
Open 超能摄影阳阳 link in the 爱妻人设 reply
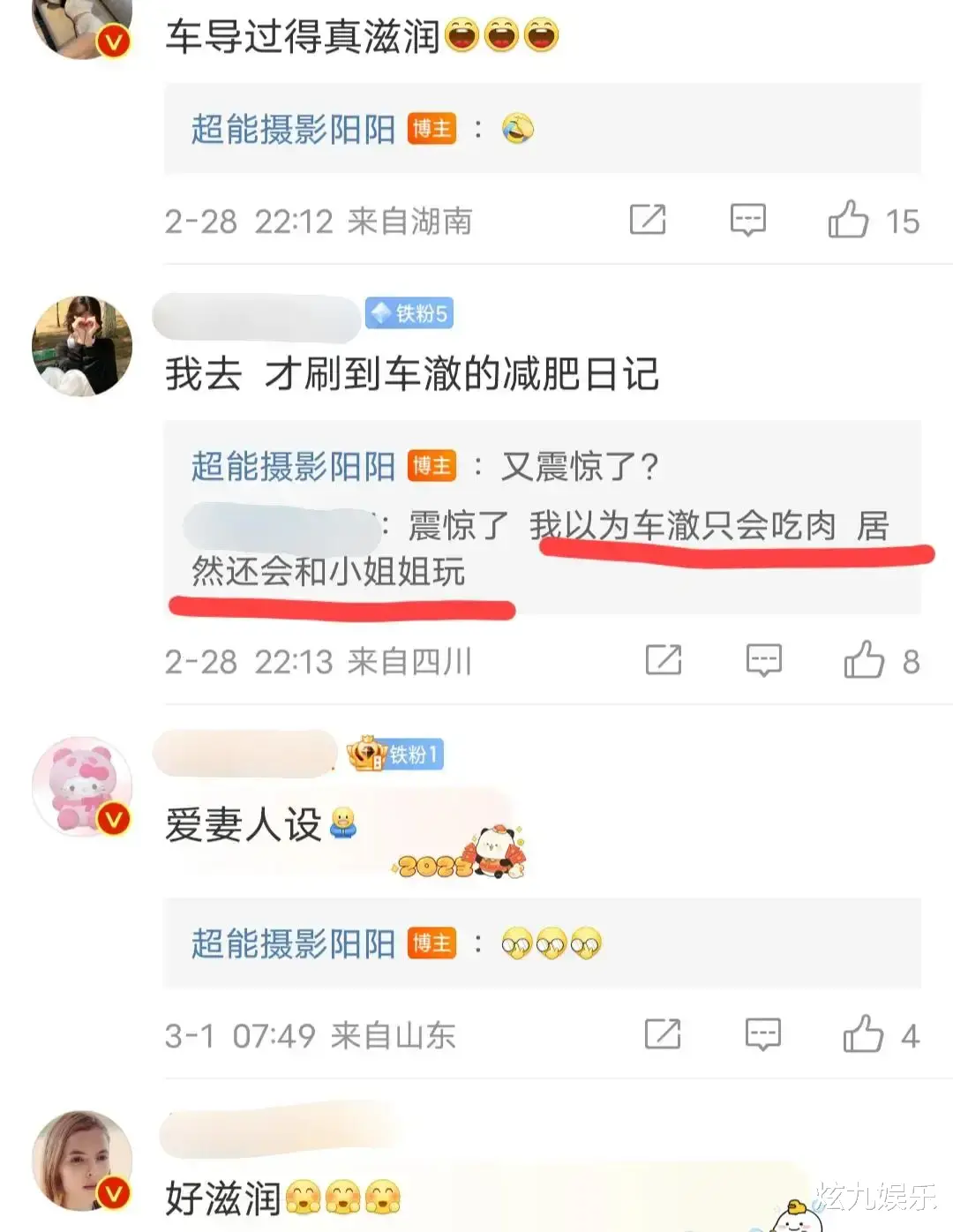pos(293,944)
